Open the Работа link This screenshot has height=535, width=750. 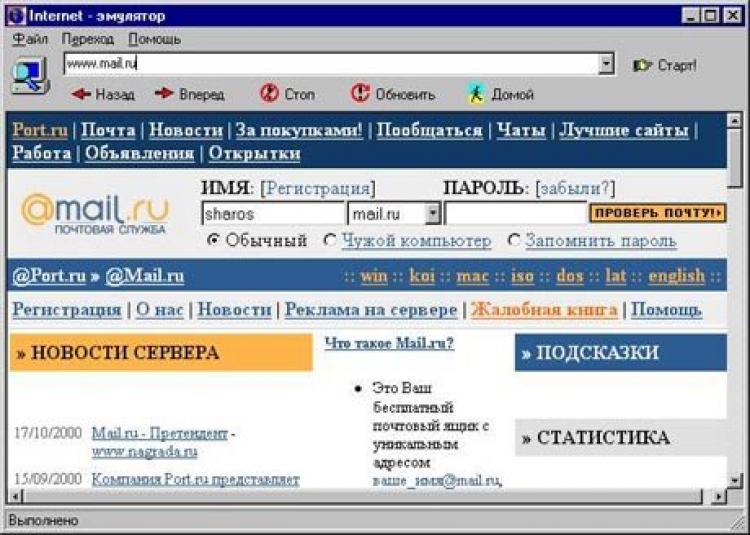point(42,153)
